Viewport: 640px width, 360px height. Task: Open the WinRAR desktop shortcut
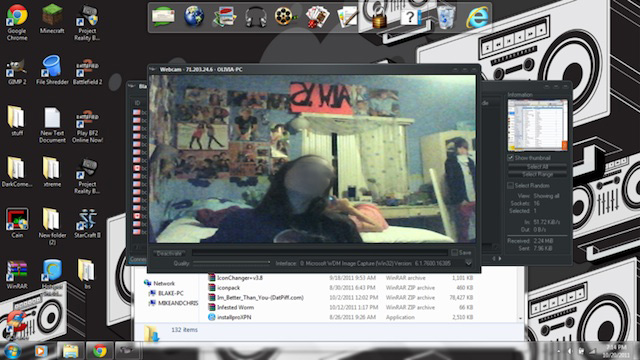[17, 274]
